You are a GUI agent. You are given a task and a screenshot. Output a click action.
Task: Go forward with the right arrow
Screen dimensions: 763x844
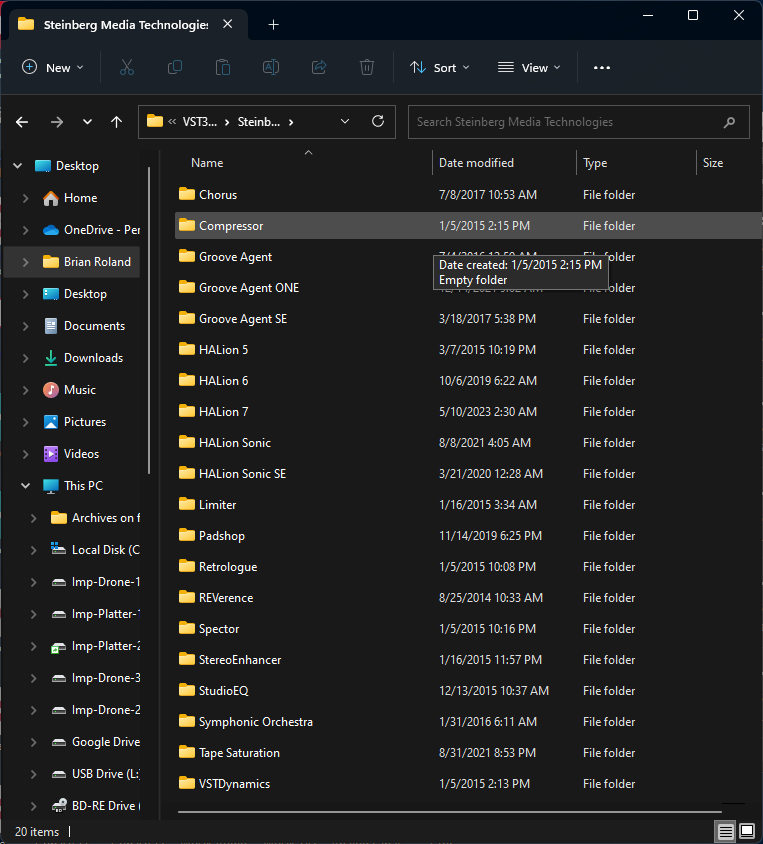(56, 122)
